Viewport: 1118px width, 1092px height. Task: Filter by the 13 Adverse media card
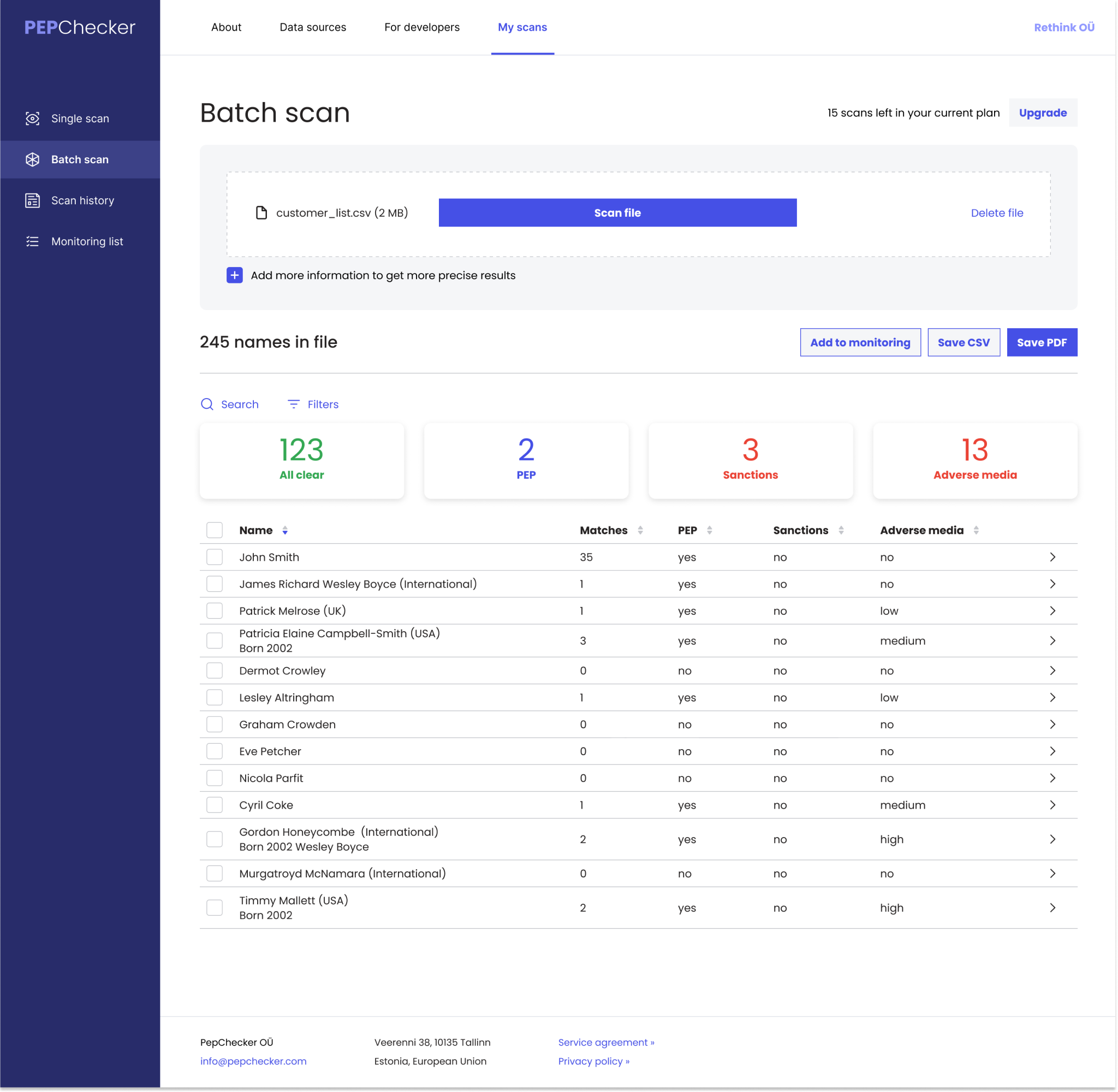[x=975, y=460]
